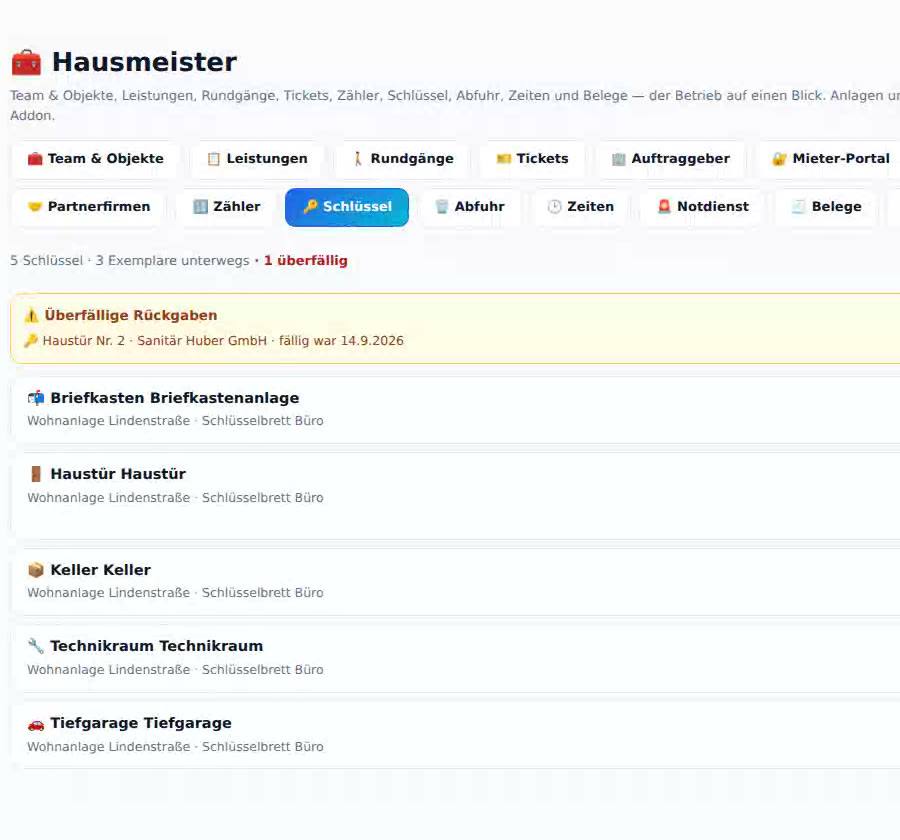Click the box icon of Keller Keller
Screen dimensions: 900x840
pyautogui.click(x=36, y=570)
